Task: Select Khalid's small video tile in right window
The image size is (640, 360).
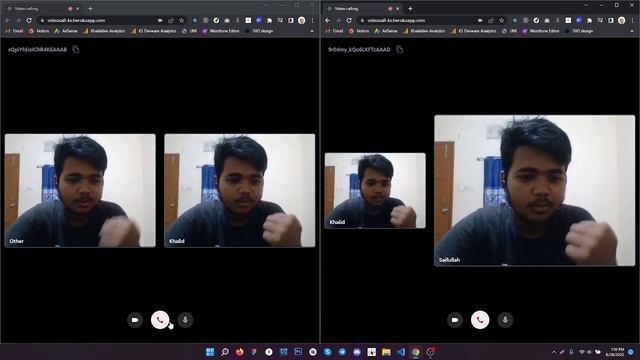Action: tap(375, 191)
